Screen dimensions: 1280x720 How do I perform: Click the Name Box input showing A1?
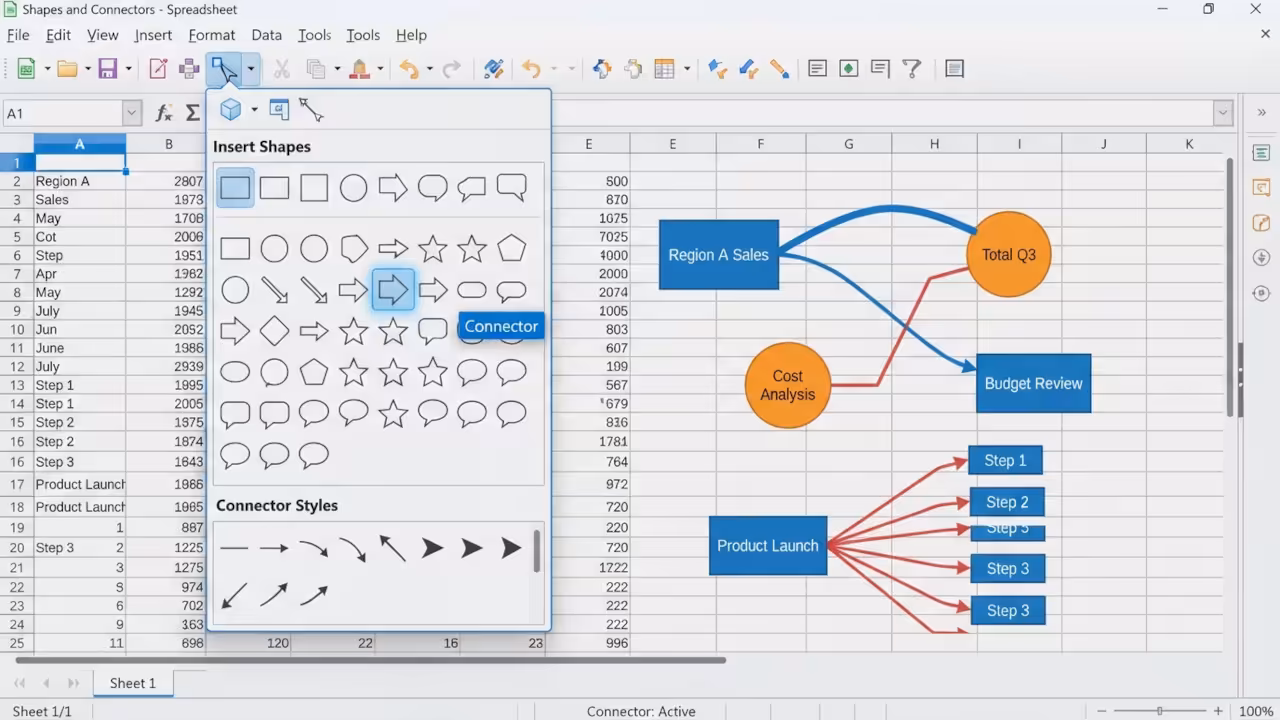click(x=63, y=114)
